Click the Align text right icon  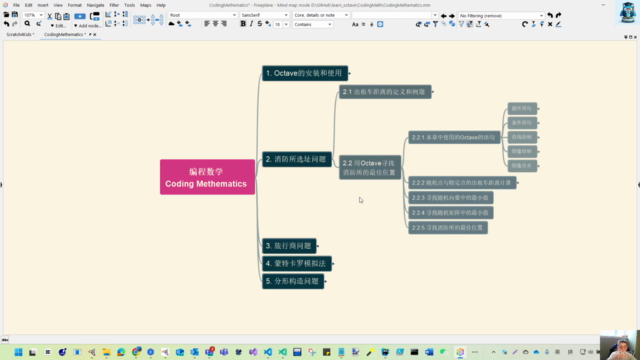point(224,24)
